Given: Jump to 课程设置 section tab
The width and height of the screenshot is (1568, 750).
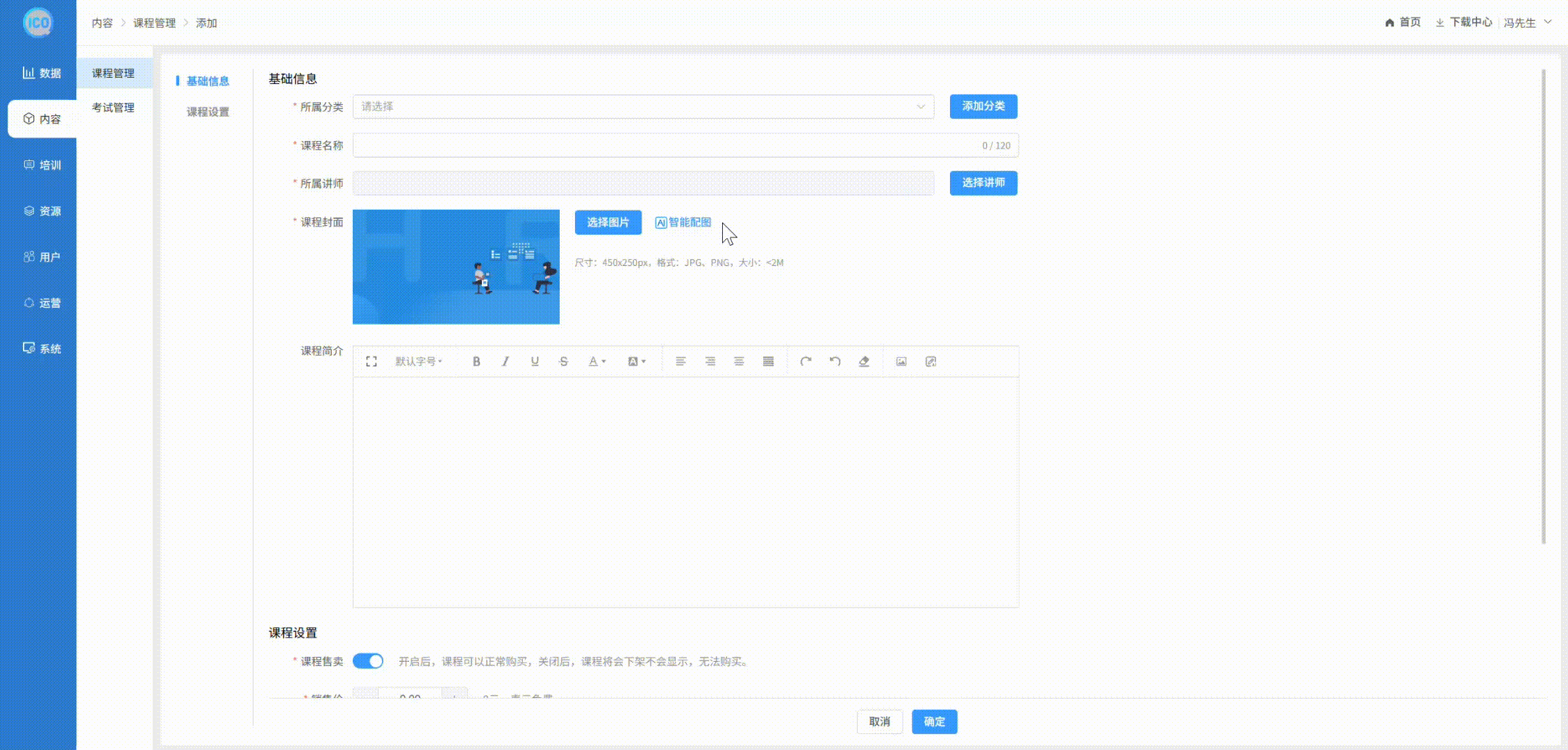Looking at the screenshot, I should (208, 112).
